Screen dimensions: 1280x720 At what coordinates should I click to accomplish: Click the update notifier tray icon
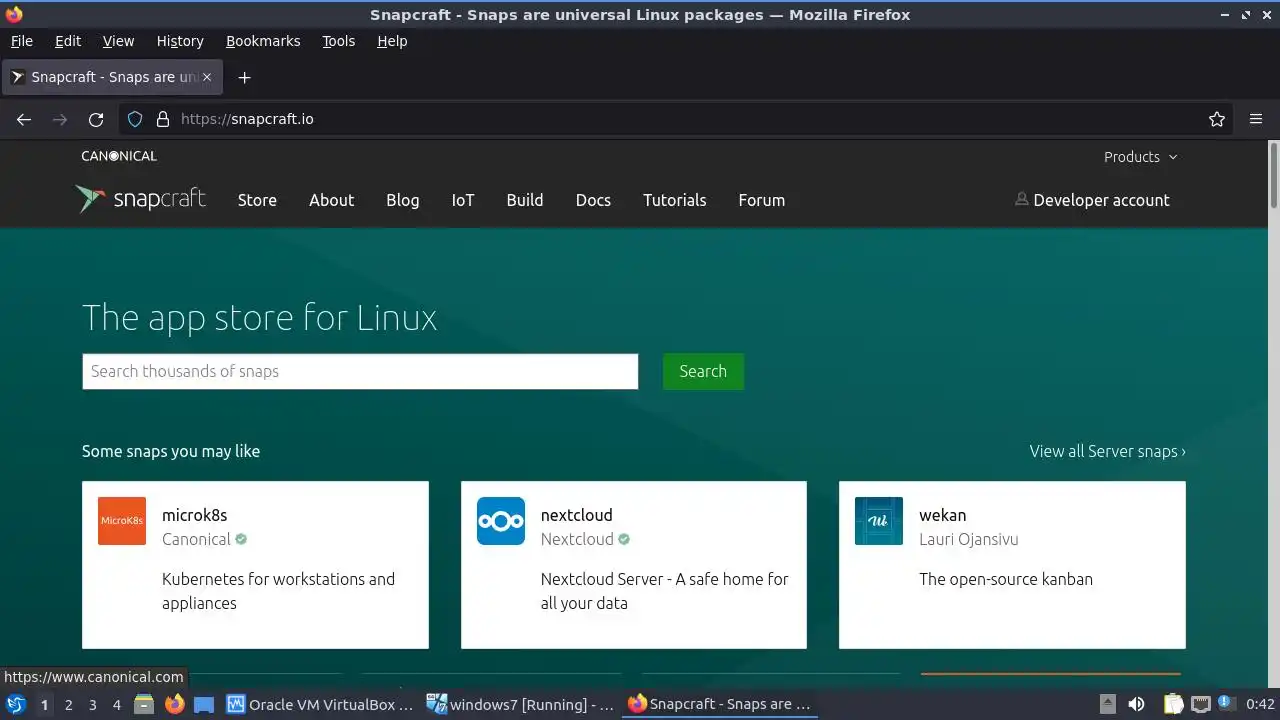pos(1227,704)
